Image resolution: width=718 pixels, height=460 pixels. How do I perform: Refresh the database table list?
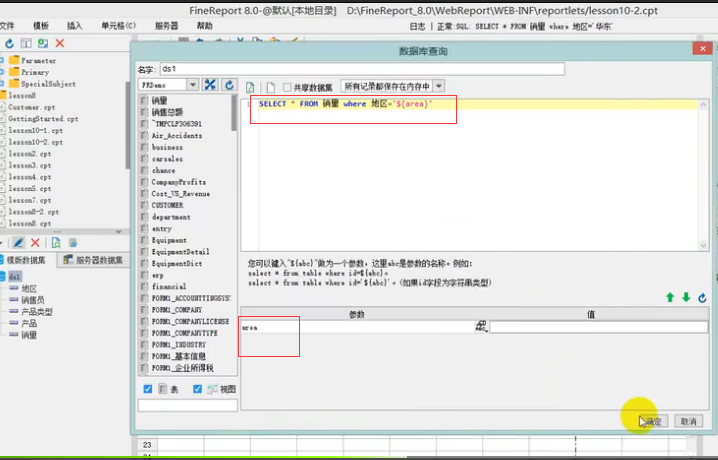tap(229, 85)
